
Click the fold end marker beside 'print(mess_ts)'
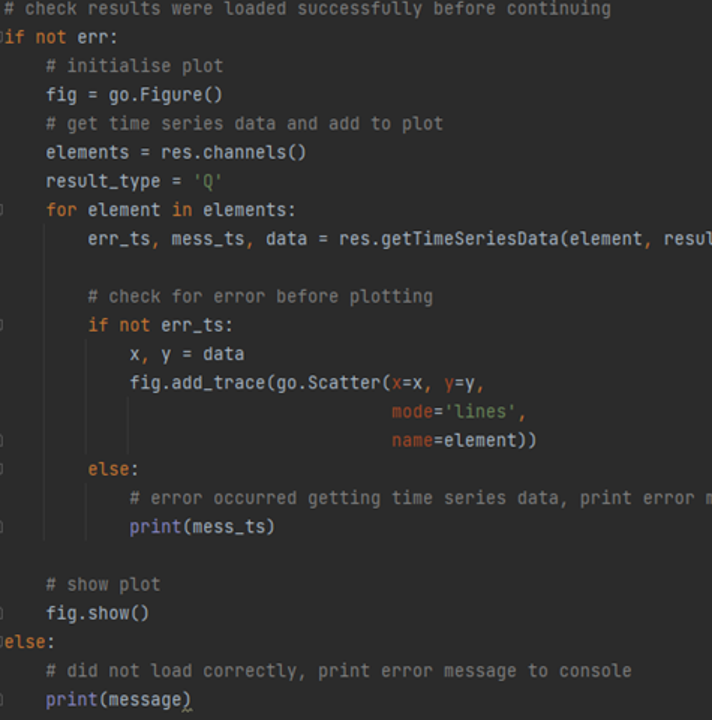(x=3, y=526)
